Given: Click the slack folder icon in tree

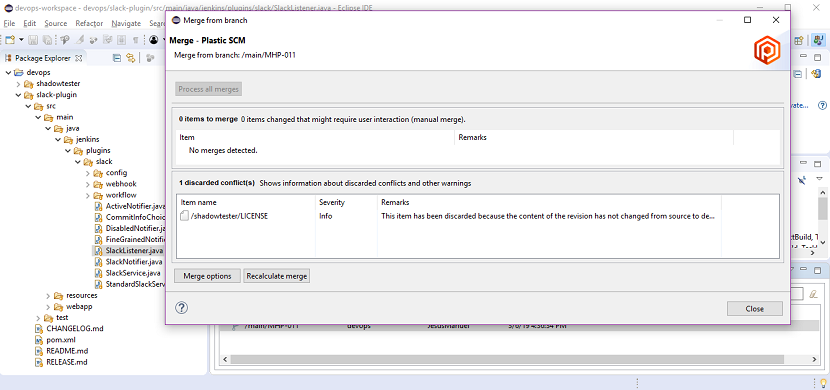Looking at the screenshot, I should (x=88, y=161).
